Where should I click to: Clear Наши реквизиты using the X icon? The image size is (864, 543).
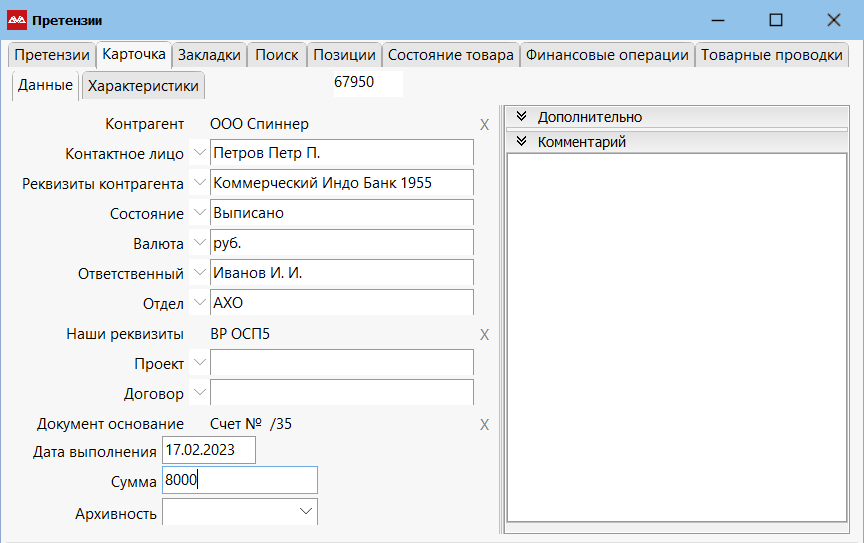484,335
